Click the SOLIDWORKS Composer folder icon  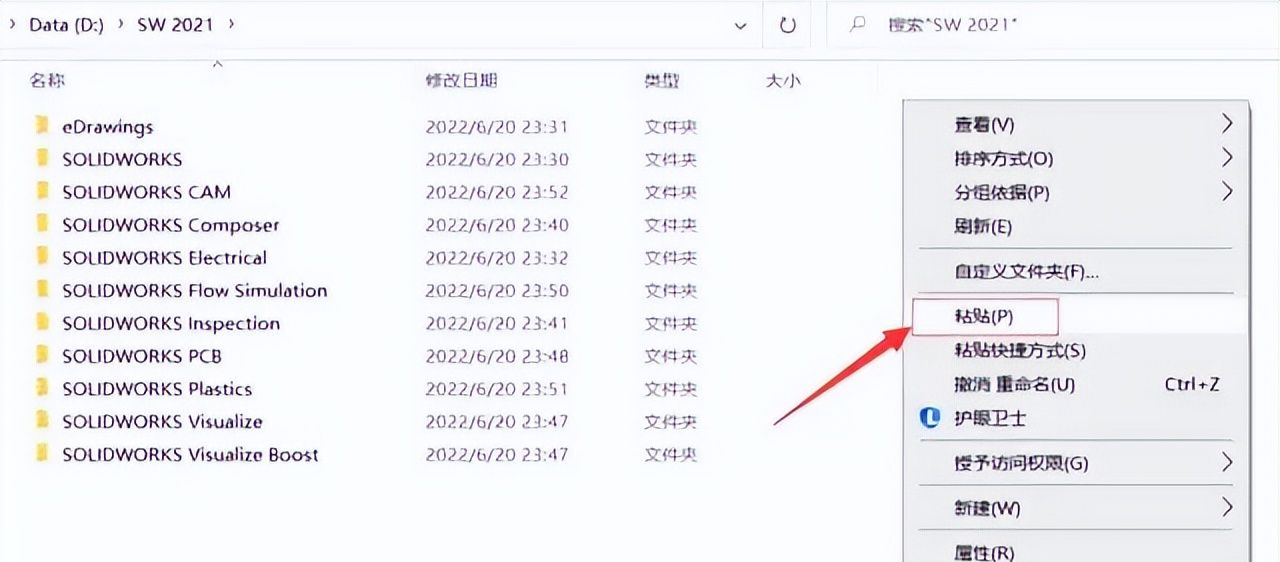tap(42, 224)
